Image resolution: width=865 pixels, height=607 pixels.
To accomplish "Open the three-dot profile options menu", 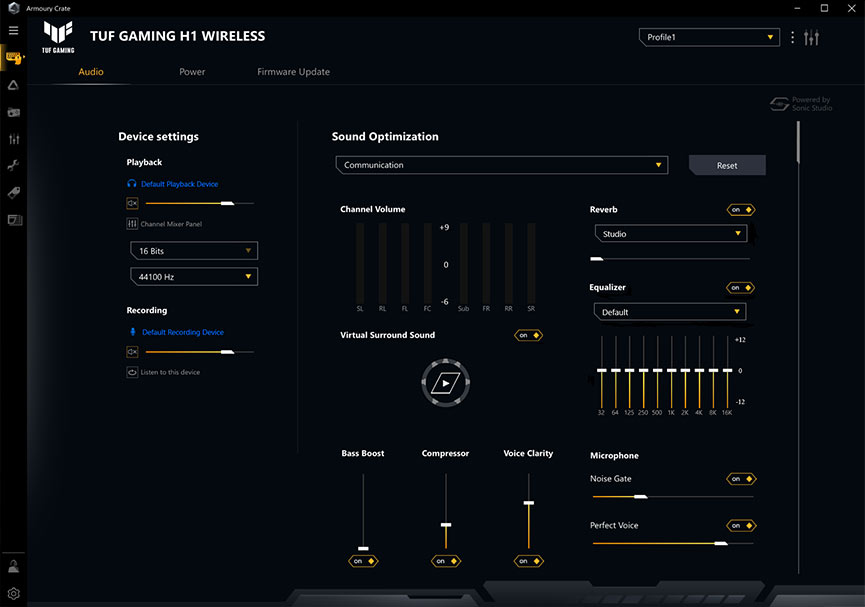I will point(792,38).
